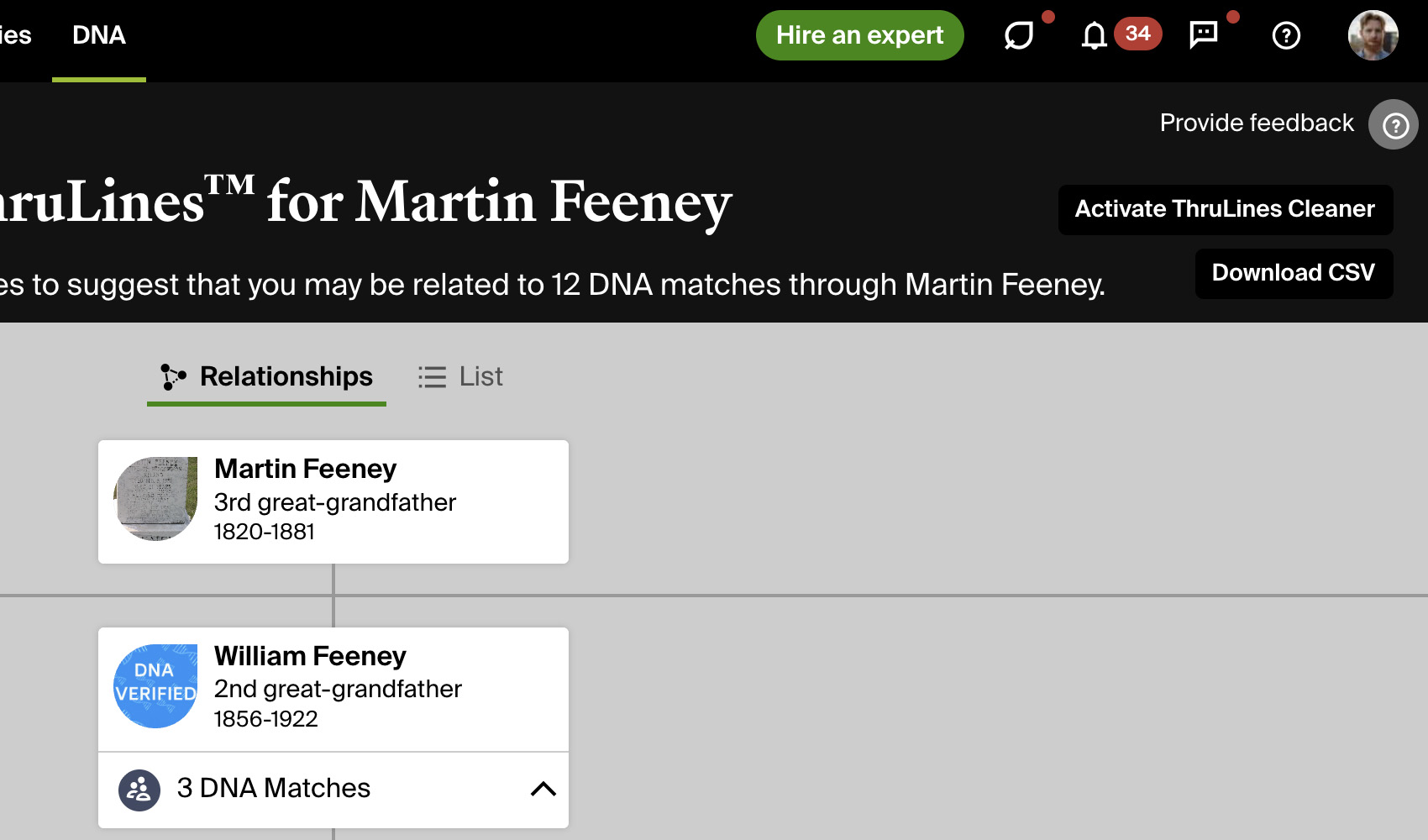Open William Feeney's name link
Viewport: 1428px width, 840px height.
pos(310,656)
